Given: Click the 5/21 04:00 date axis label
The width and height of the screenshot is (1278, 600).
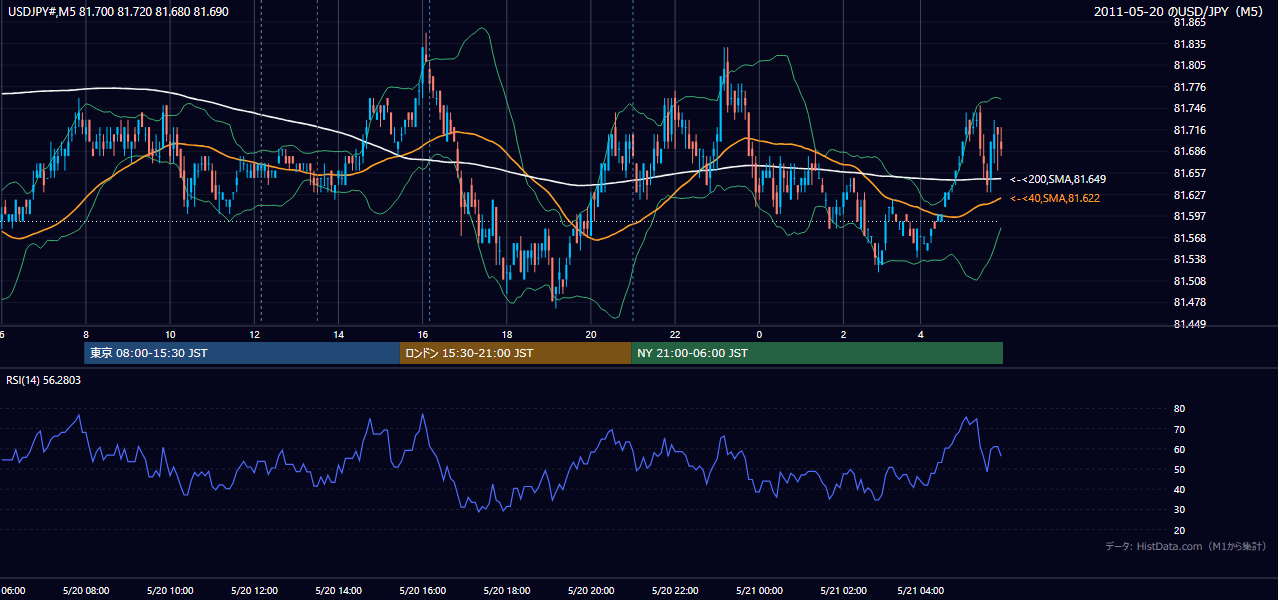Looking at the screenshot, I should pyautogui.click(x=921, y=591).
